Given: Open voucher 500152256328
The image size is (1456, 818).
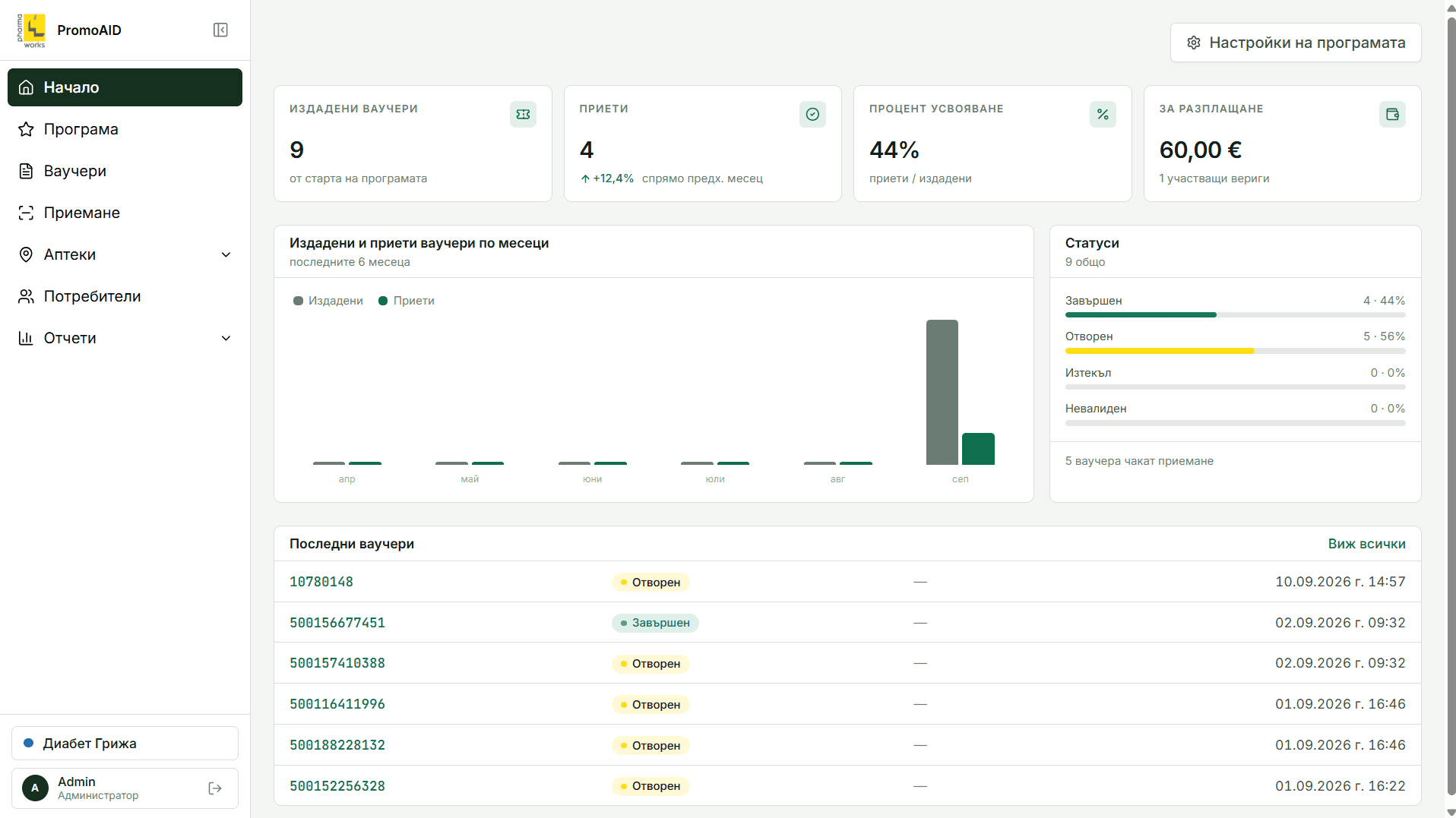Looking at the screenshot, I should click(x=337, y=786).
